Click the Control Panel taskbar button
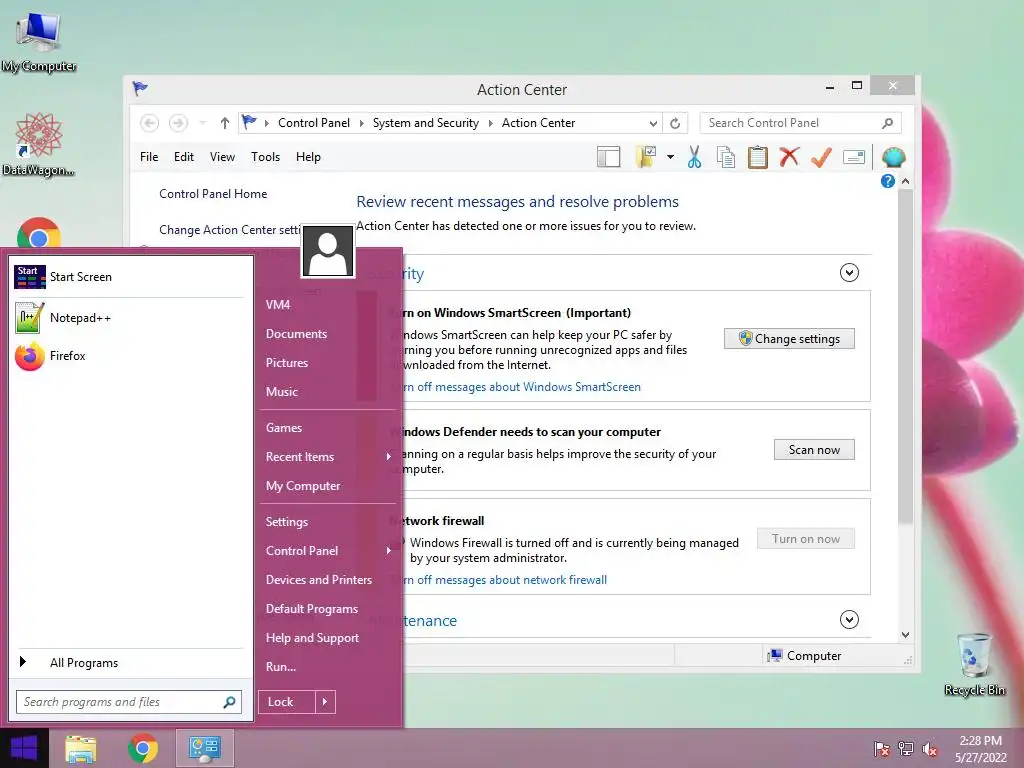The height and width of the screenshot is (768, 1024). (205, 748)
